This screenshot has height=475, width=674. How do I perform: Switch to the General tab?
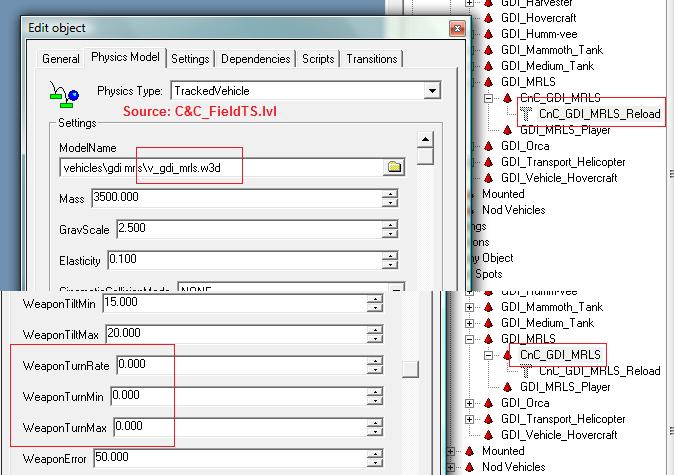point(60,59)
